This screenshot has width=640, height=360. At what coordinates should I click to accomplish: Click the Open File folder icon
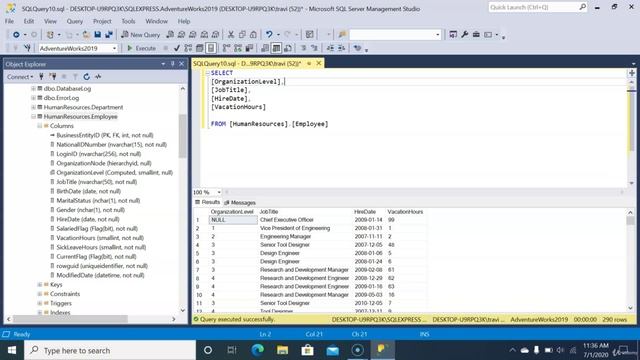86,35
